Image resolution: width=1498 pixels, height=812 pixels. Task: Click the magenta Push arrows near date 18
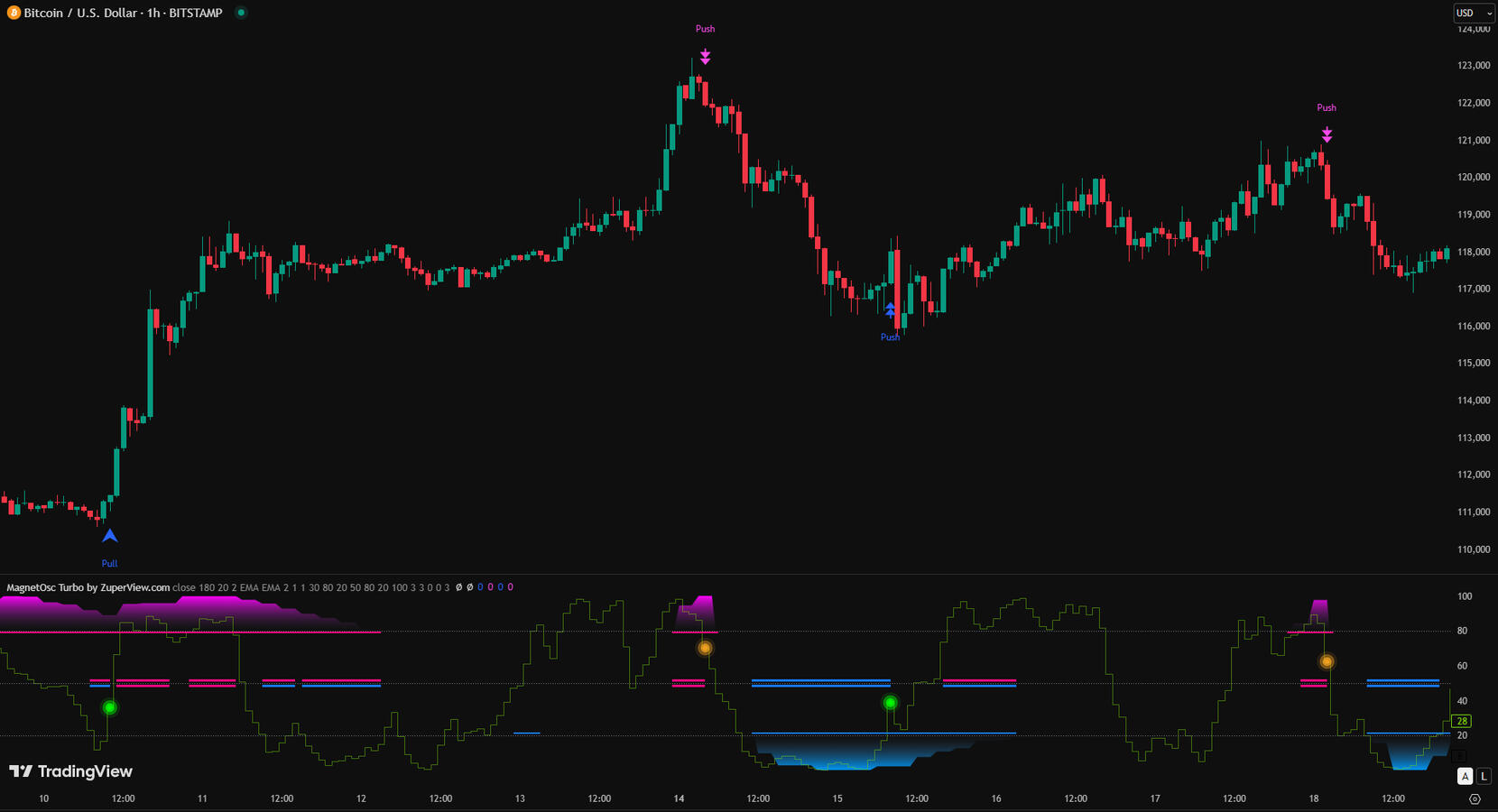1327,135
